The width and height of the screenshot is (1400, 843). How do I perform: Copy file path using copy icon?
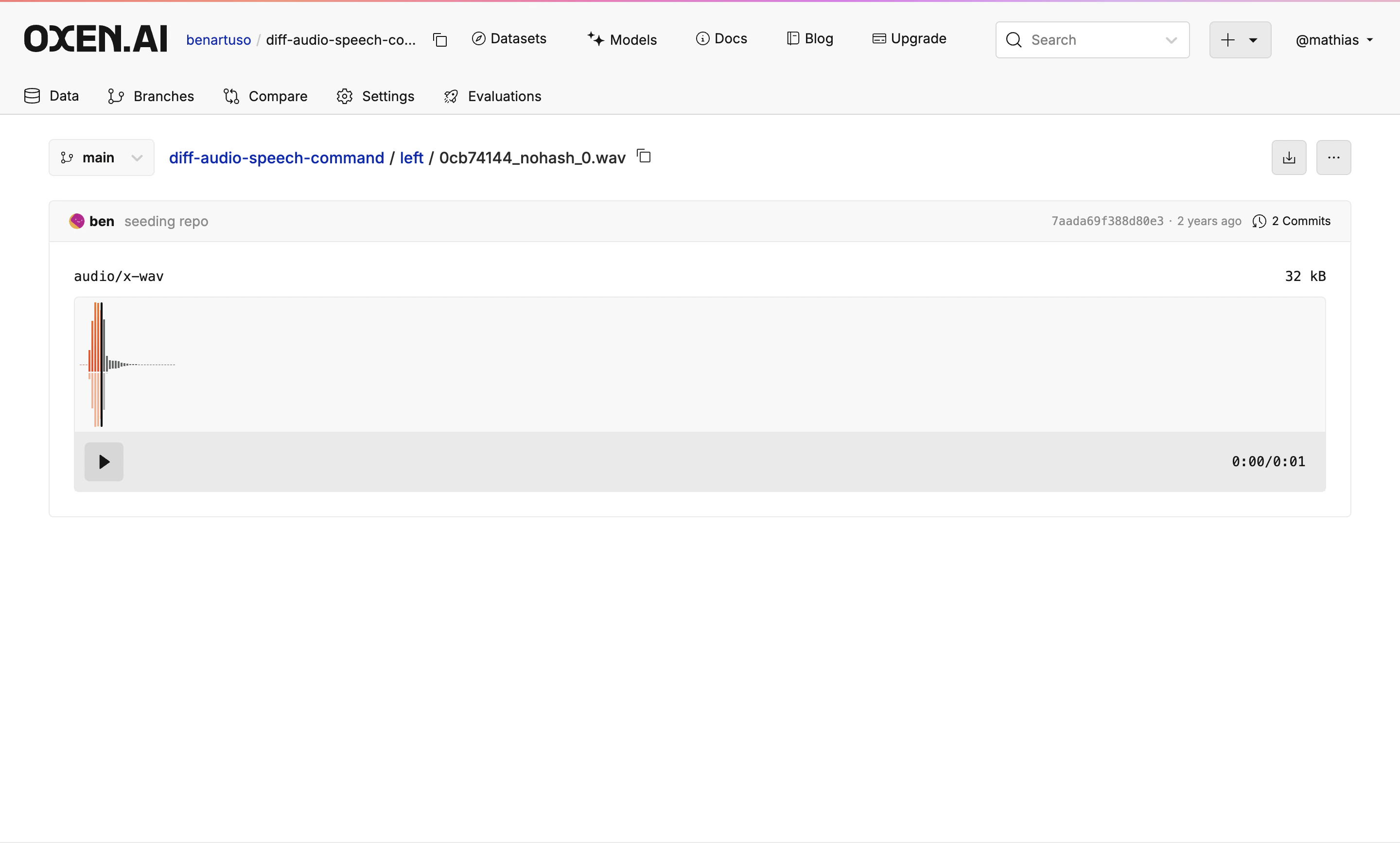644,156
